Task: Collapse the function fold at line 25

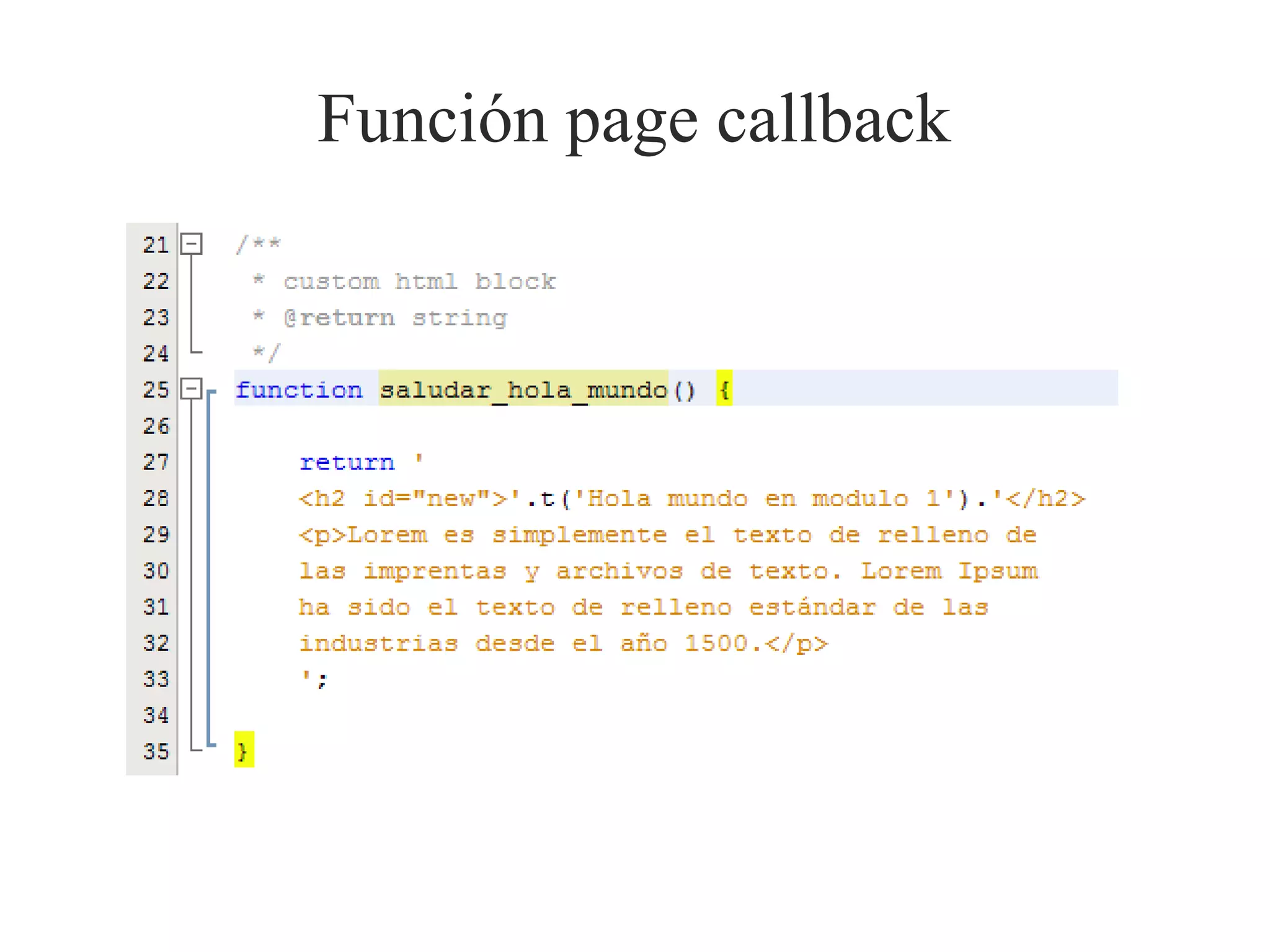Action: point(191,389)
